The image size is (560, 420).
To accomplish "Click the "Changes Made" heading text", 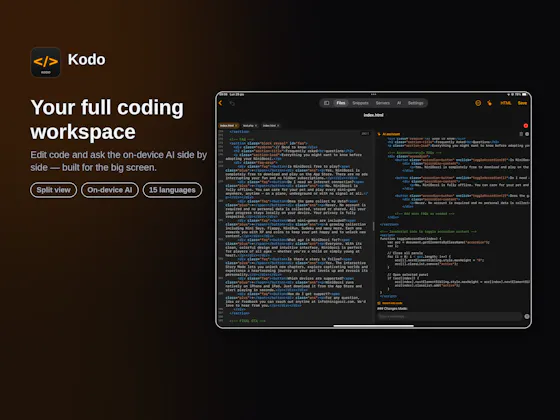I will click(392, 309).
